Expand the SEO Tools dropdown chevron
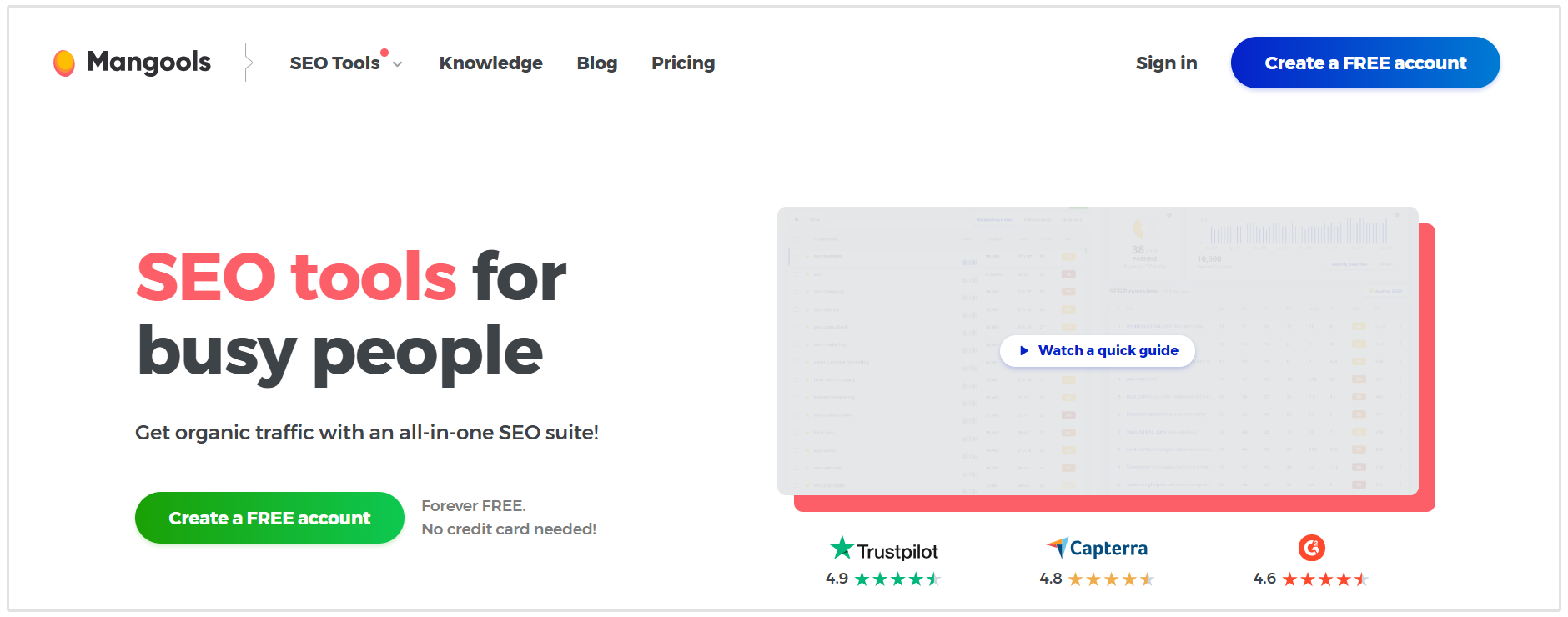 click(398, 64)
